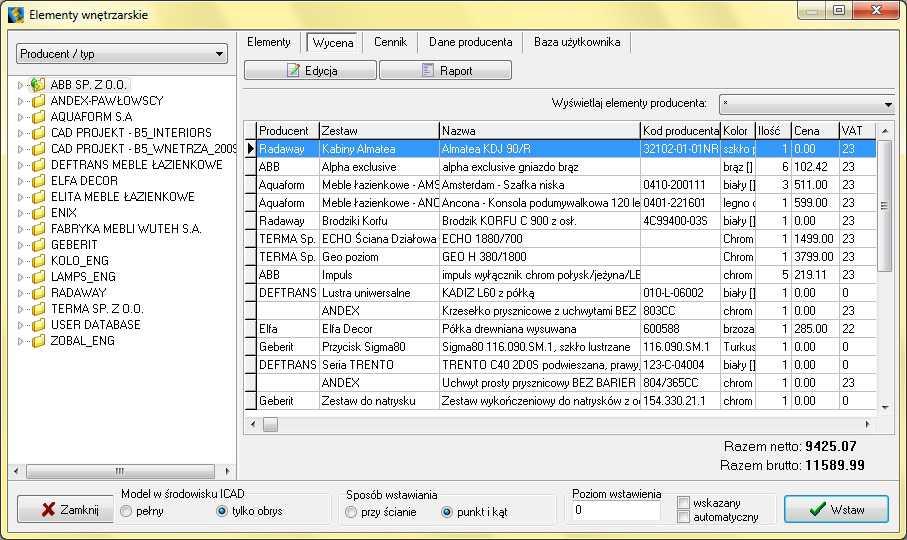Focus the 'Poziom wstawienia' input field
Screen dimensions: 907x540
(616, 511)
